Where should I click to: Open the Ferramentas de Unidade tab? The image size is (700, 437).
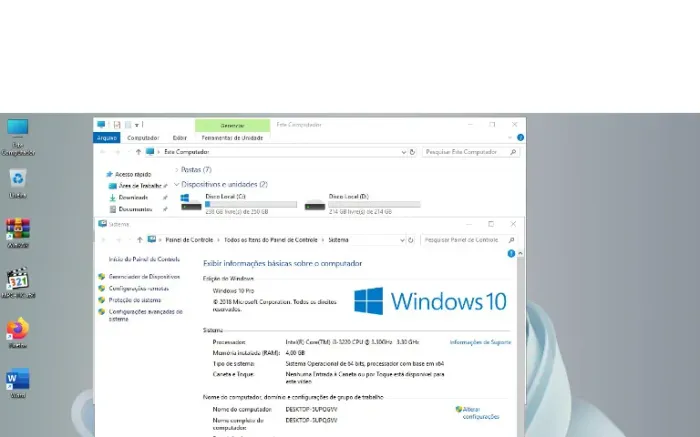click(232, 138)
